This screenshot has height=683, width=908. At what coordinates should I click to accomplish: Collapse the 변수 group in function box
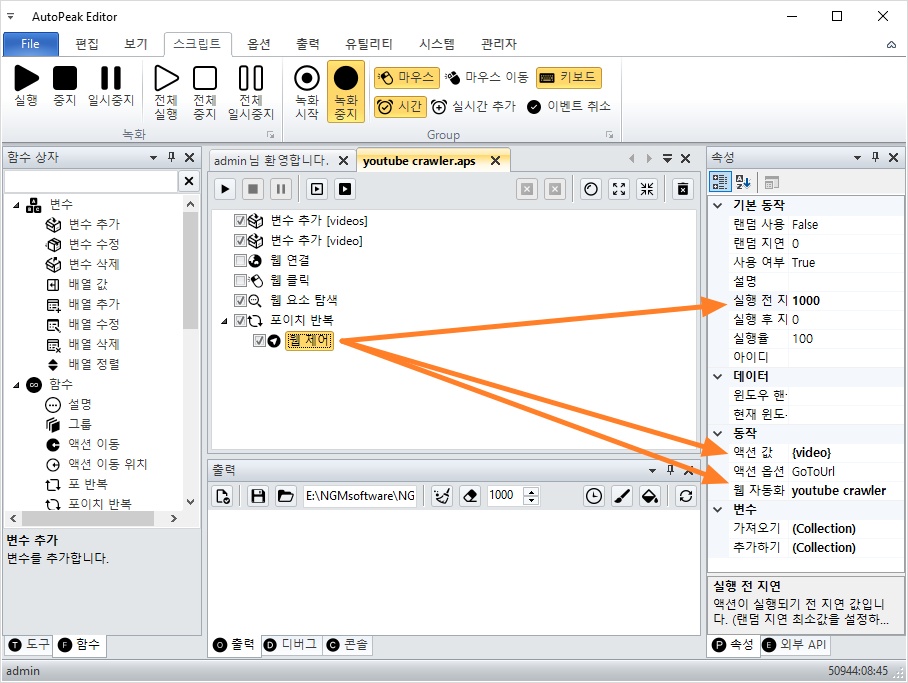16,204
